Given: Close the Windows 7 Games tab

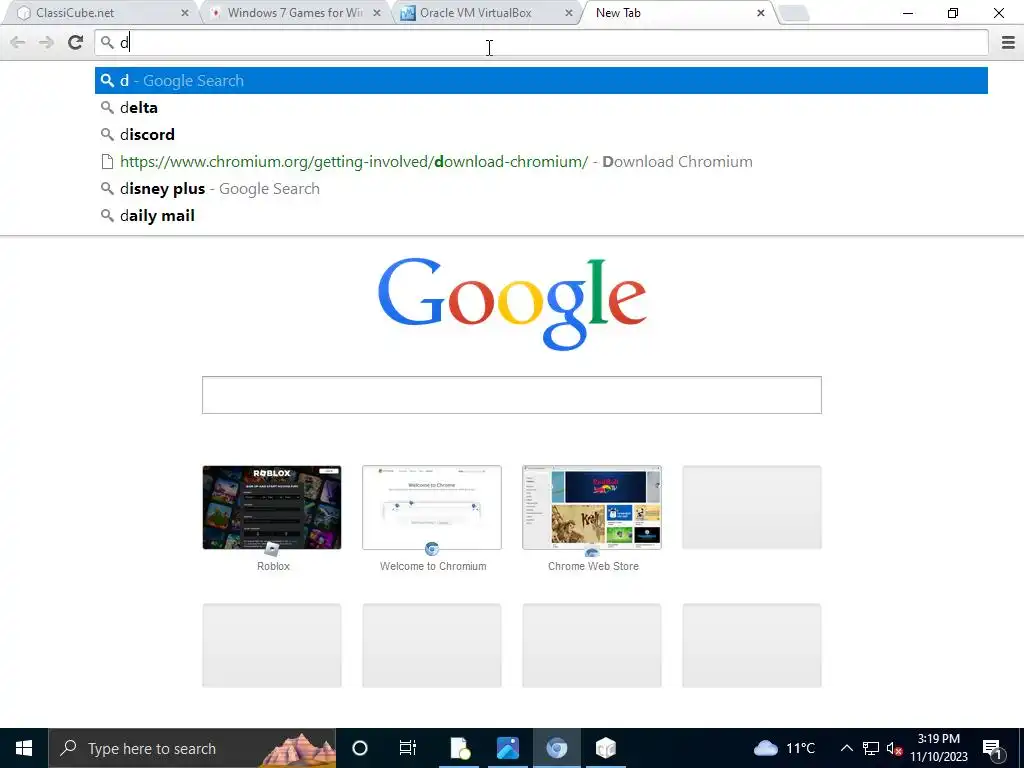Looking at the screenshot, I should (376, 13).
